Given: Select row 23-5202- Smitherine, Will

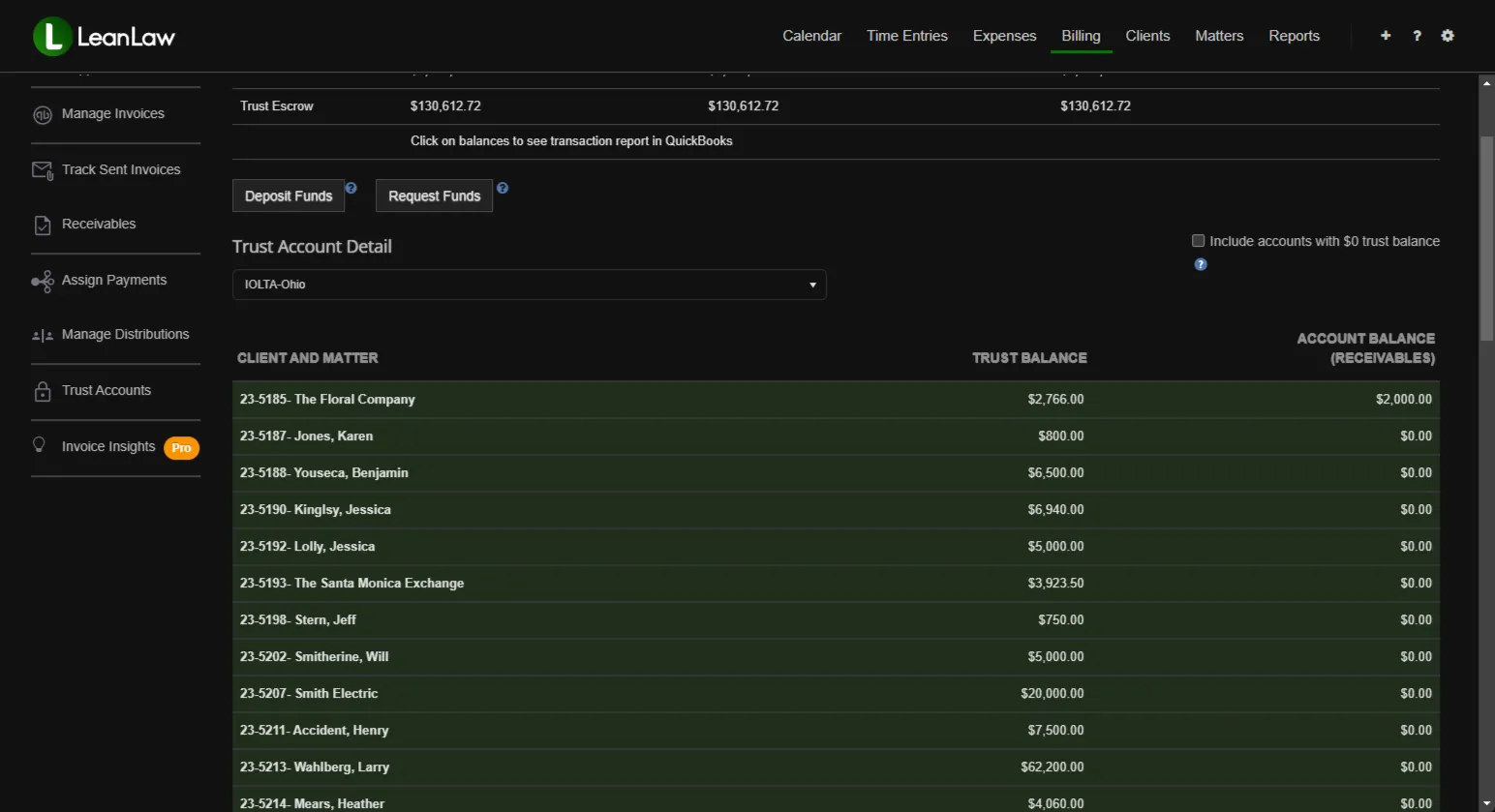Looking at the screenshot, I should 836,657.
